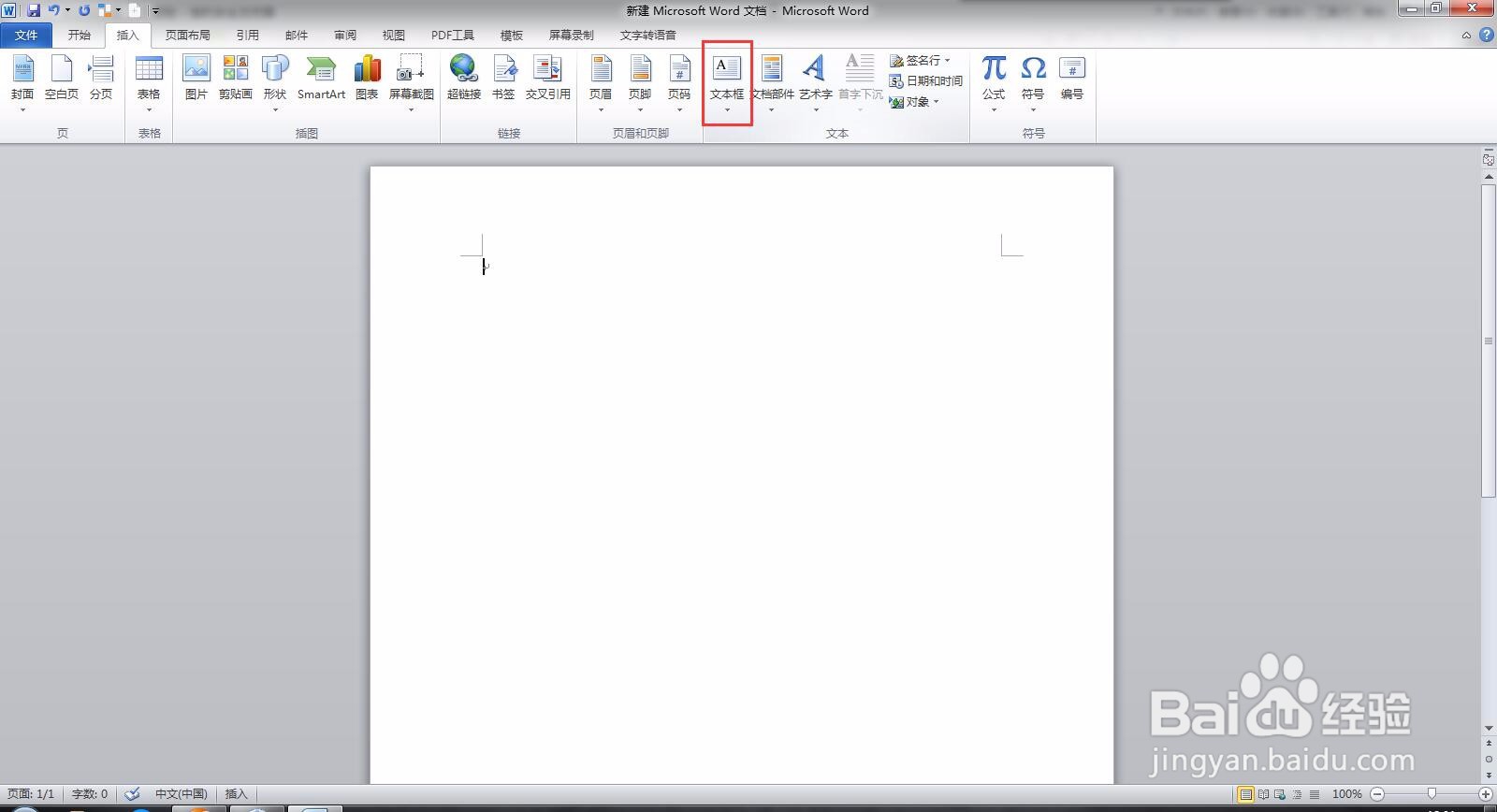Insert a picture (图片) from file
The width and height of the screenshot is (1497, 812).
tap(196, 79)
